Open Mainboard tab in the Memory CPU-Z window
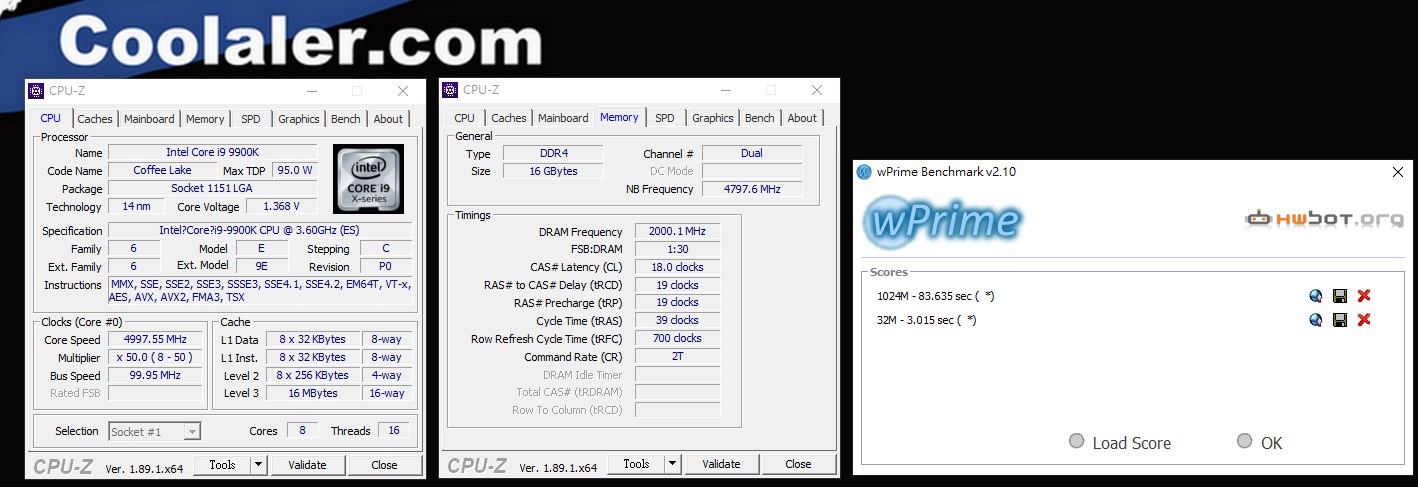This screenshot has height=487, width=1418. (563, 118)
